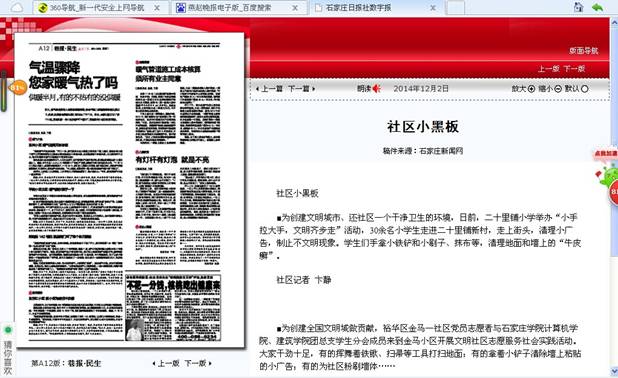The width and height of the screenshot is (618, 378).
Task: Click the red 朗读 speaker icon
Action: 377,89
